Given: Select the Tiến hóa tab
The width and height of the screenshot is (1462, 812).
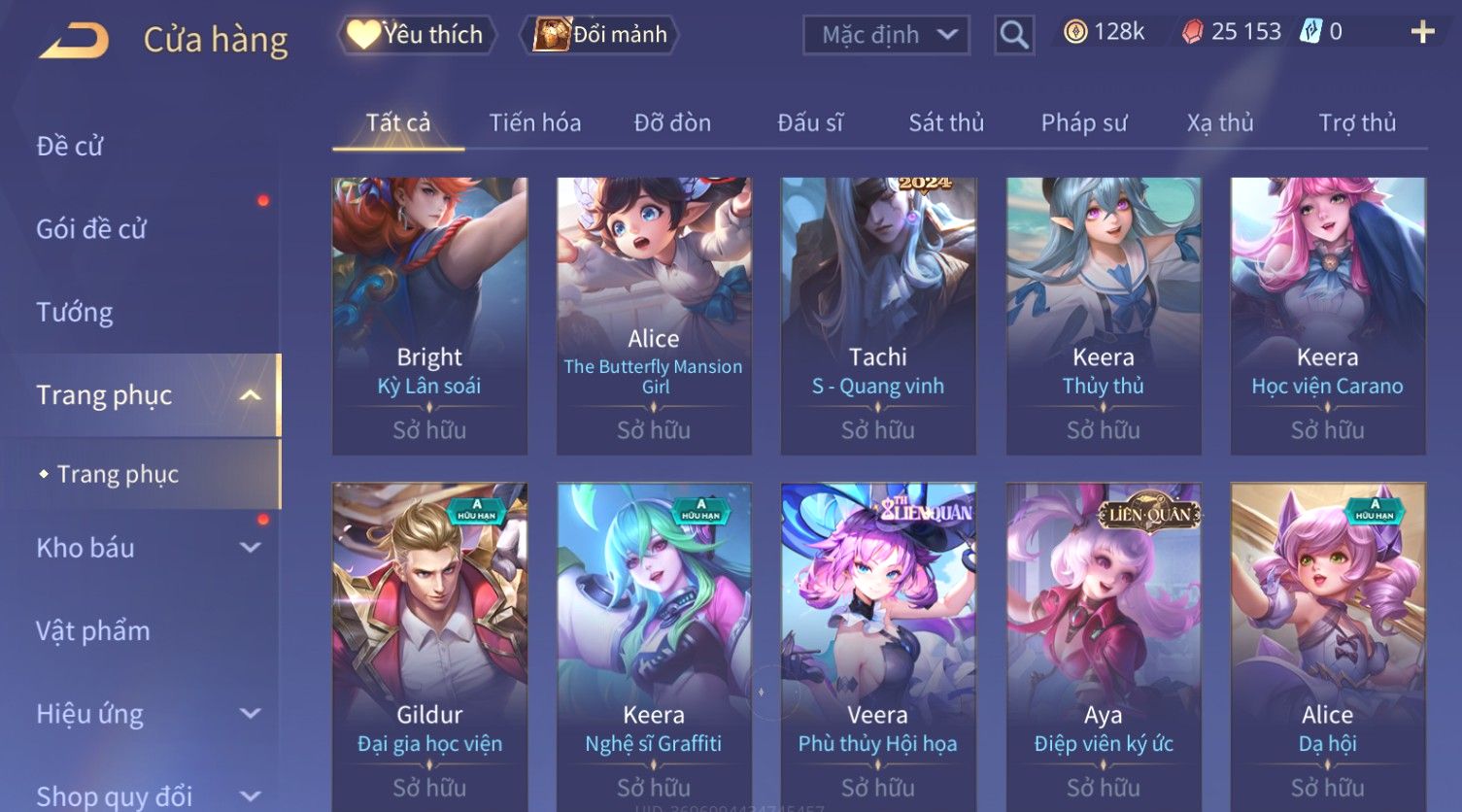Looking at the screenshot, I should 535,122.
